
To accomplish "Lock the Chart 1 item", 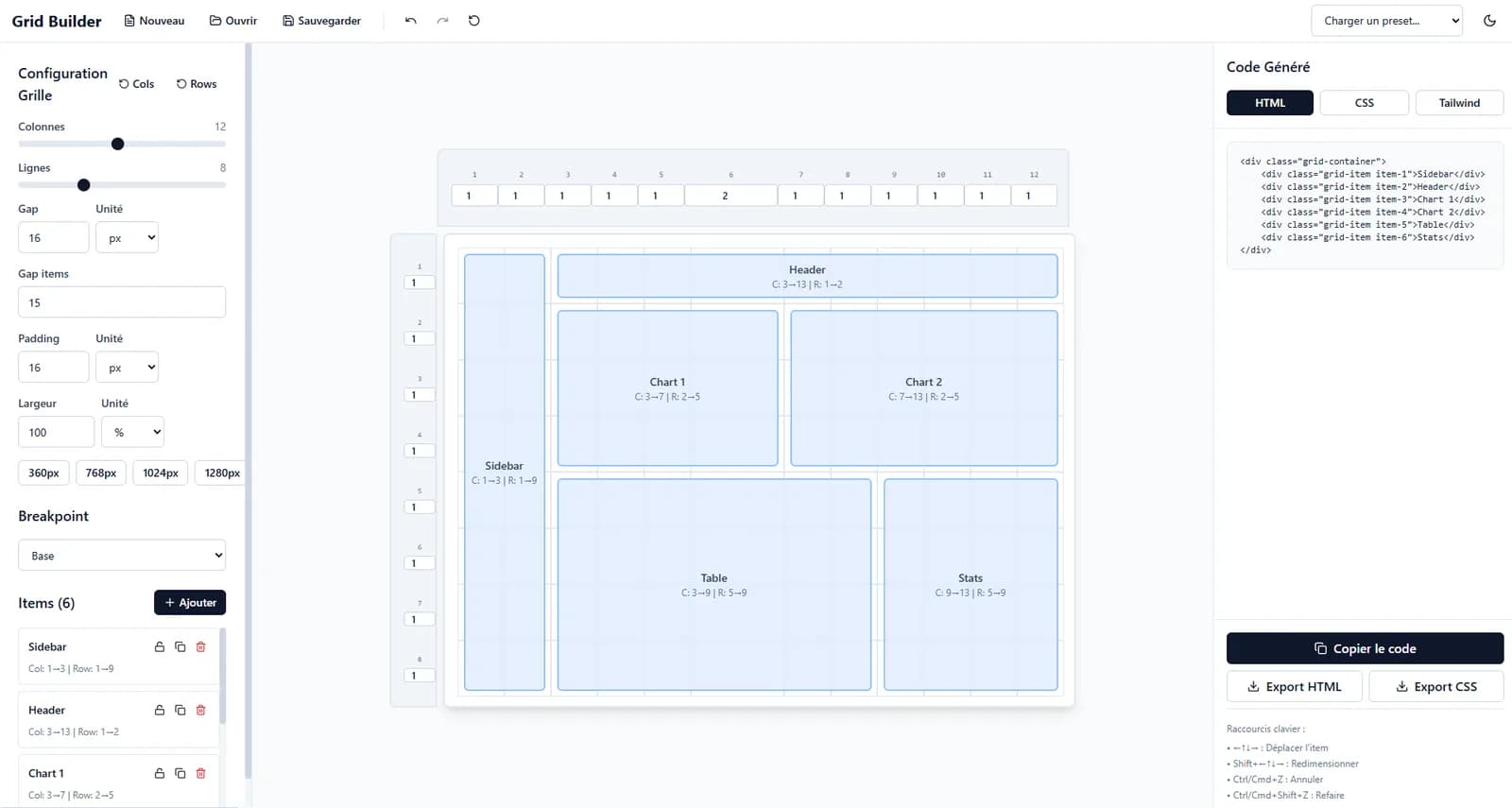I will click(x=160, y=774).
